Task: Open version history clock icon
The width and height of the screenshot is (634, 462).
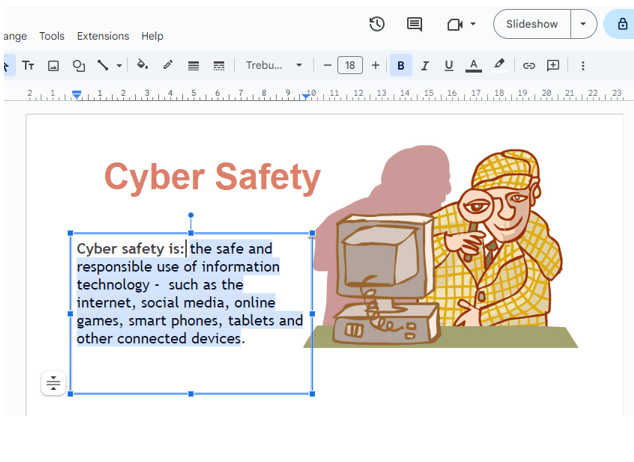Action: pos(377,24)
